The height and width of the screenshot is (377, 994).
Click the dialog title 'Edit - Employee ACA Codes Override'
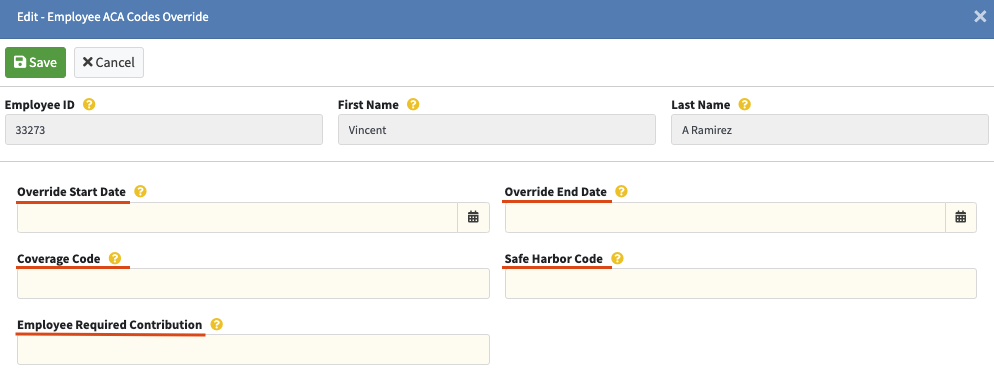(113, 17)
